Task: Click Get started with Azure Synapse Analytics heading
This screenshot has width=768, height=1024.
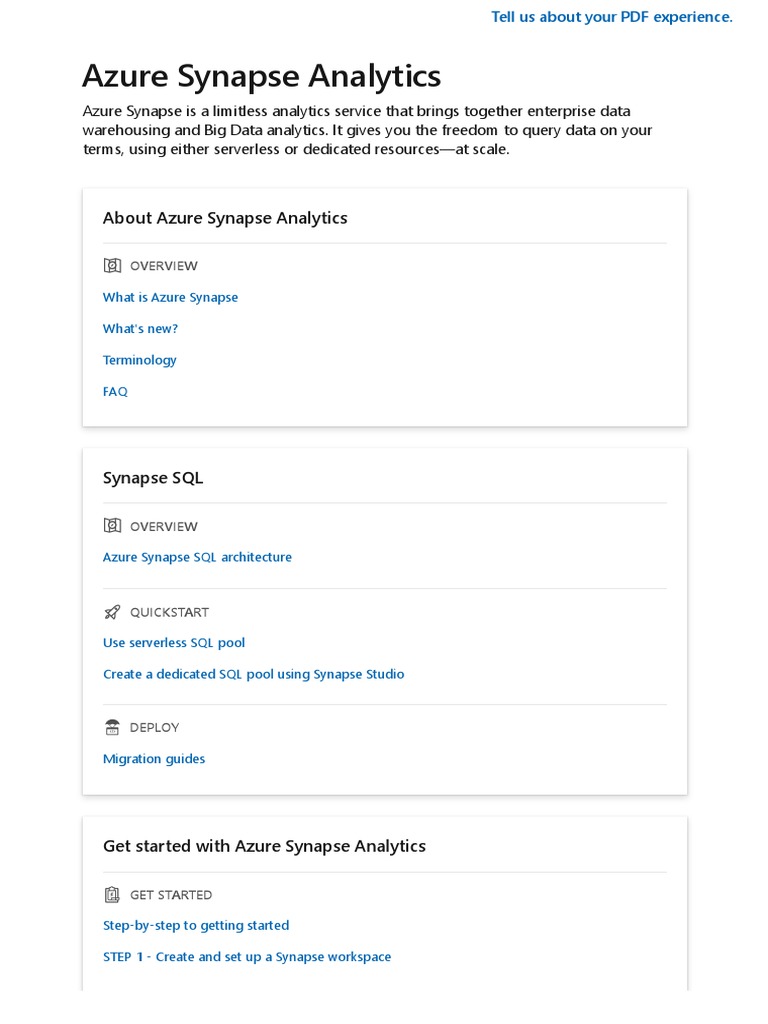Action: pos(264,846)
